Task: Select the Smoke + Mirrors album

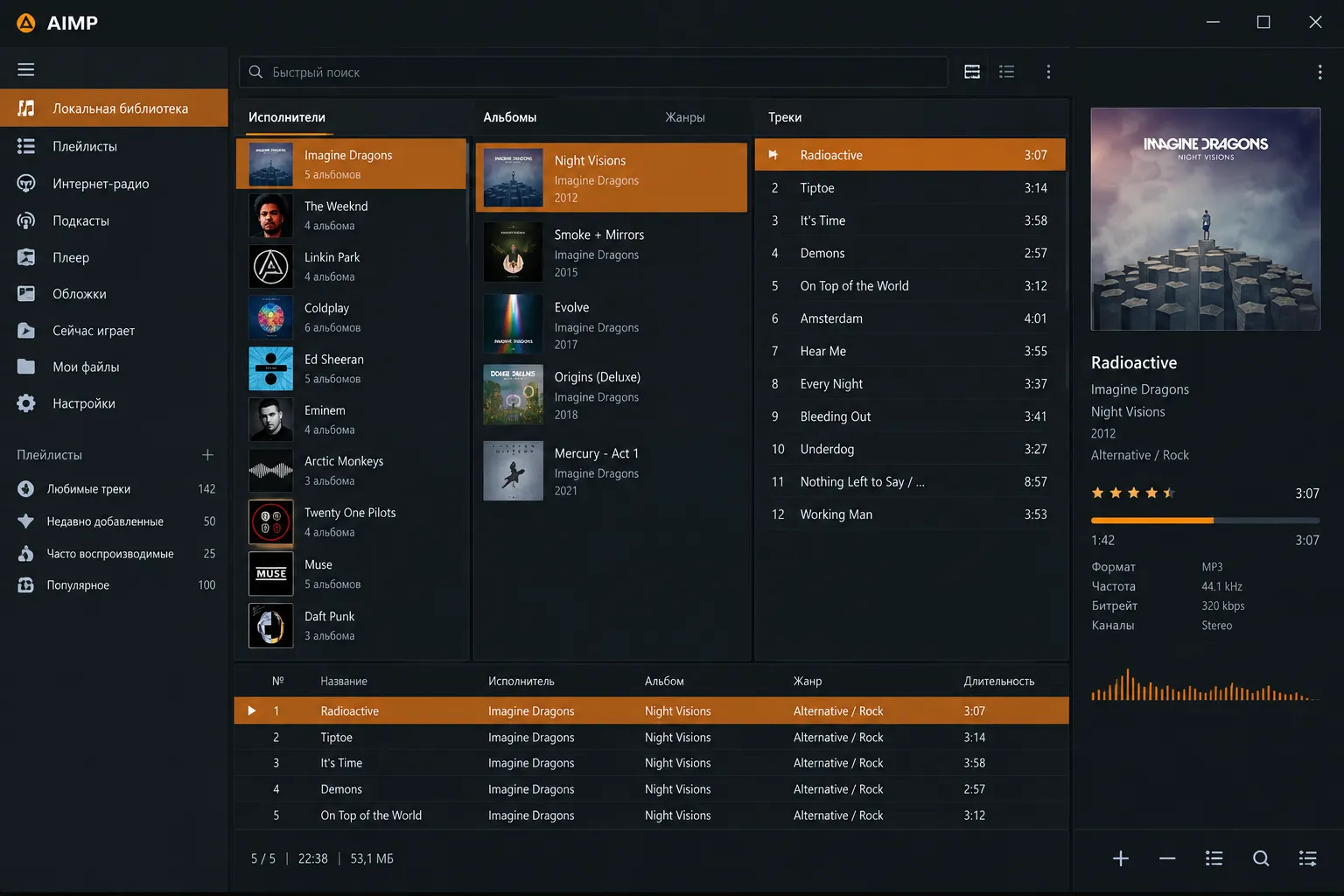Action: (612, 252)
